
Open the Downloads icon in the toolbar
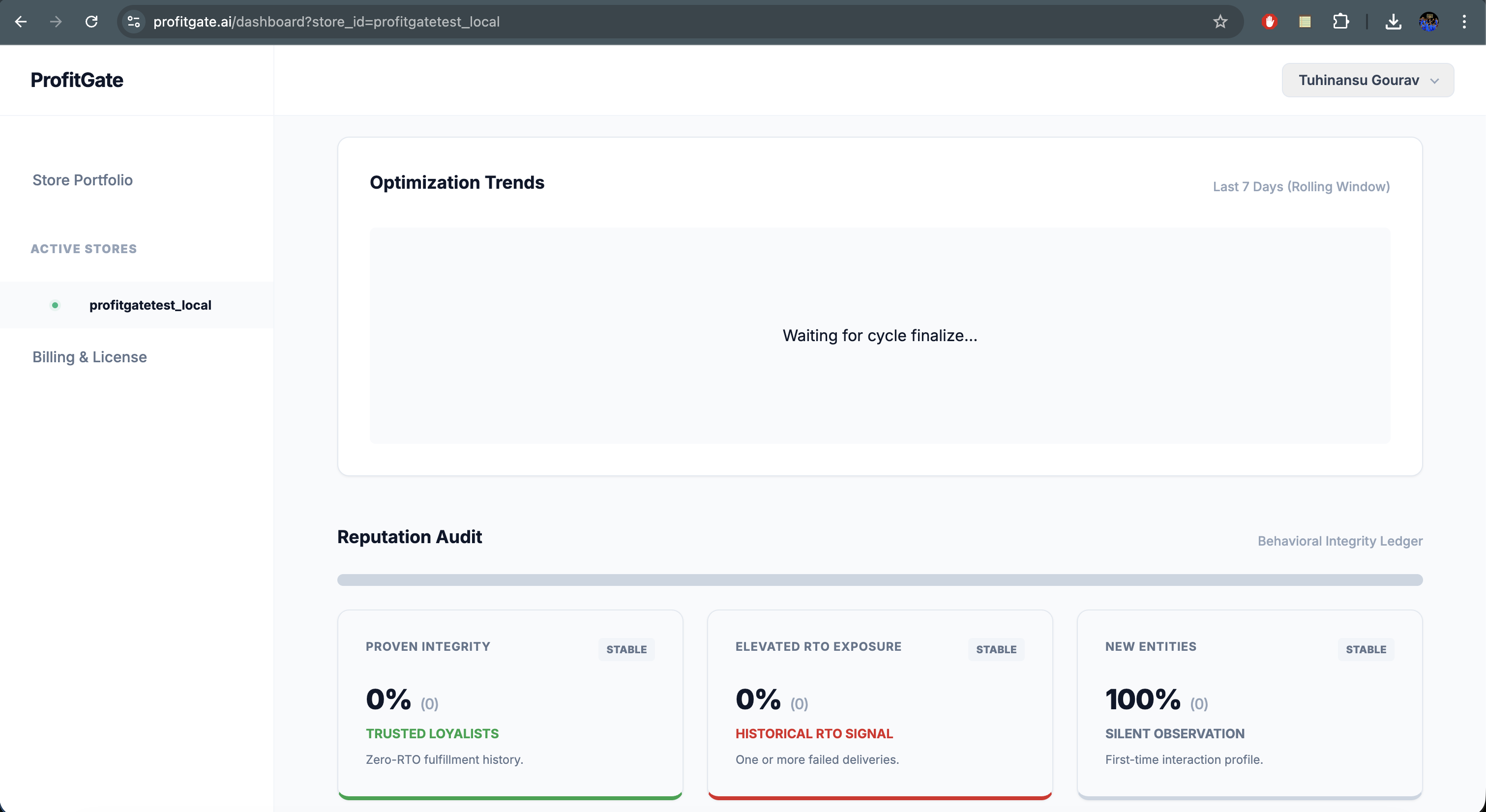(1394, 21)
